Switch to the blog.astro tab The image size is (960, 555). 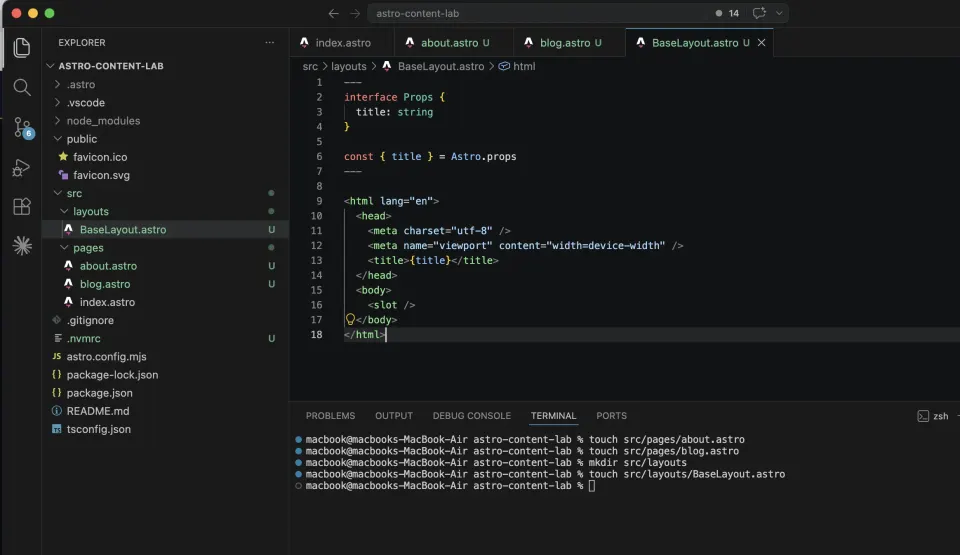pyautogui.click(x=569, y=42)
